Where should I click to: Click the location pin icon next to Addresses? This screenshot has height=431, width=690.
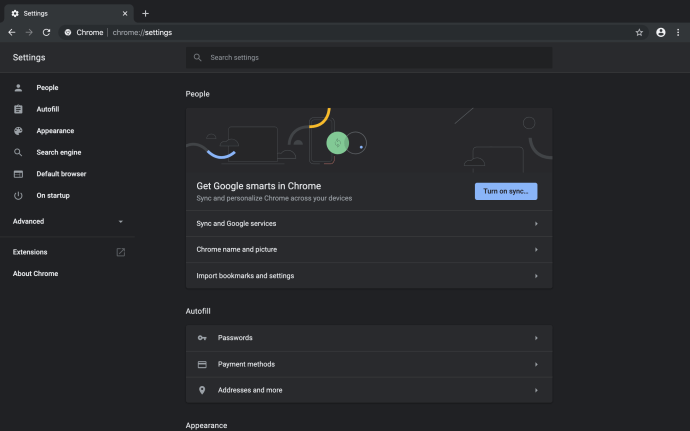click(202, 390)
